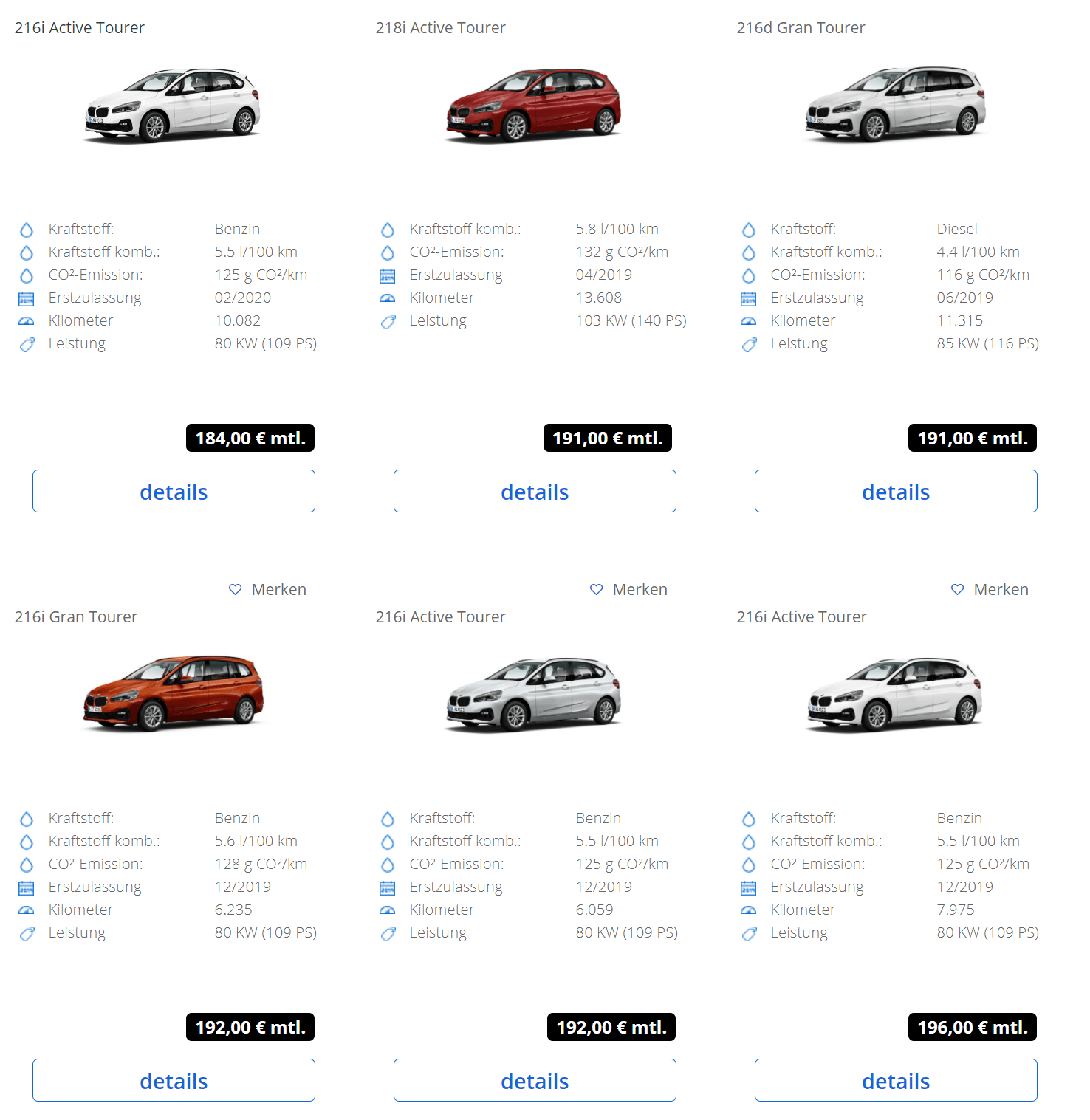Screen dimensions: 1090x1120
Task: Click the 196,00 € mtl. price badge
Action: click(973, 1027)
